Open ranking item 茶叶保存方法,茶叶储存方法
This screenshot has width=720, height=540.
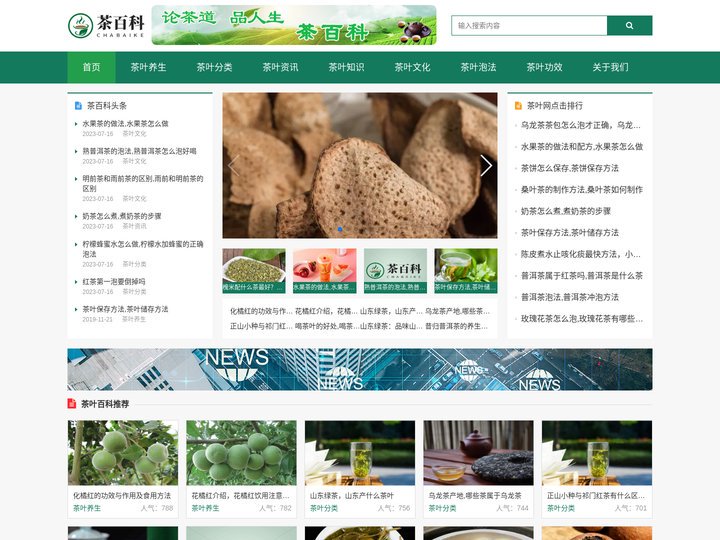point(569,232)
